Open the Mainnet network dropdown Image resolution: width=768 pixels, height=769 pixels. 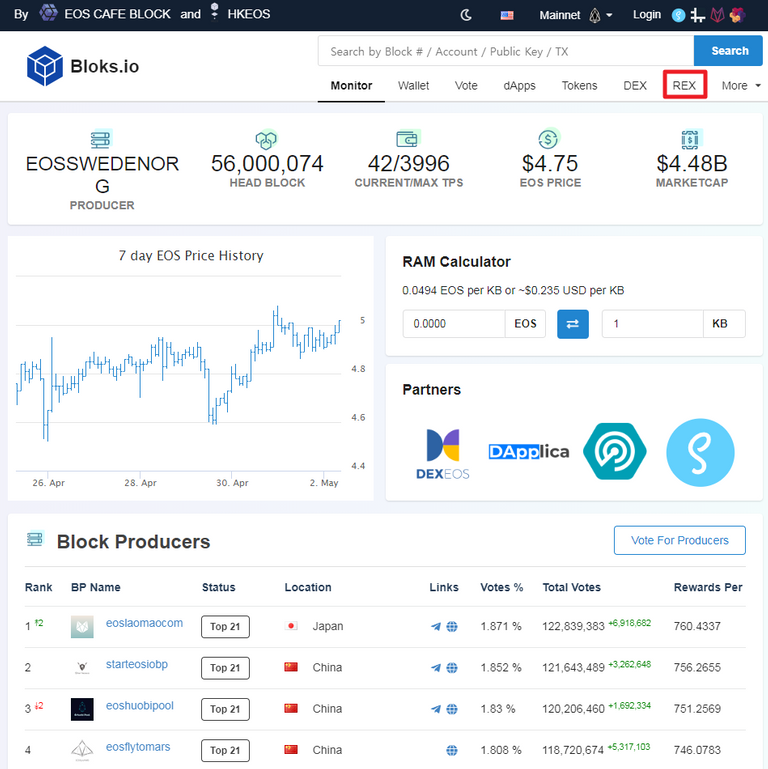(x=576, y=15)
